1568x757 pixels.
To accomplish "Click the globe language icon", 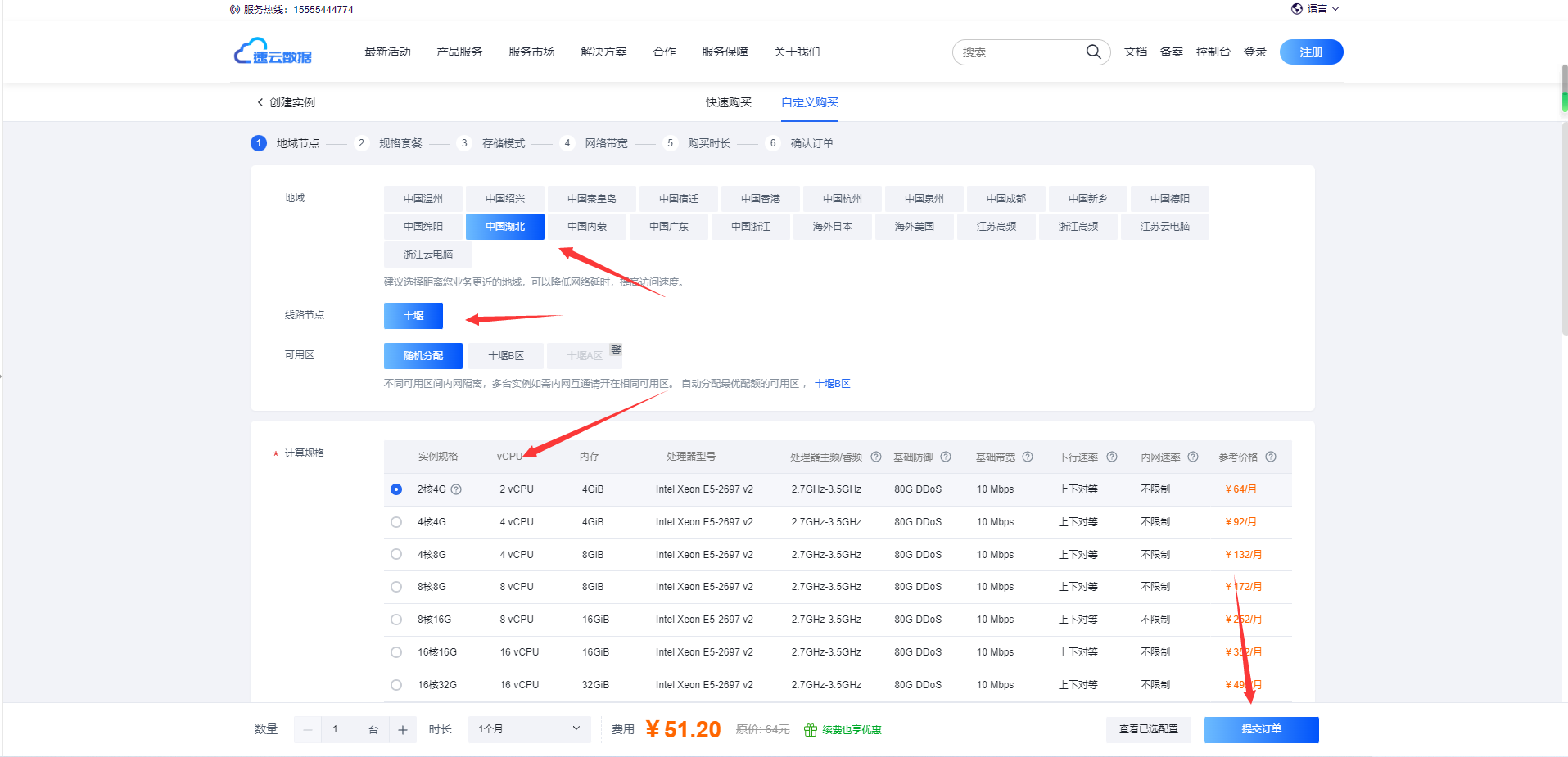I will (1297, 9).
